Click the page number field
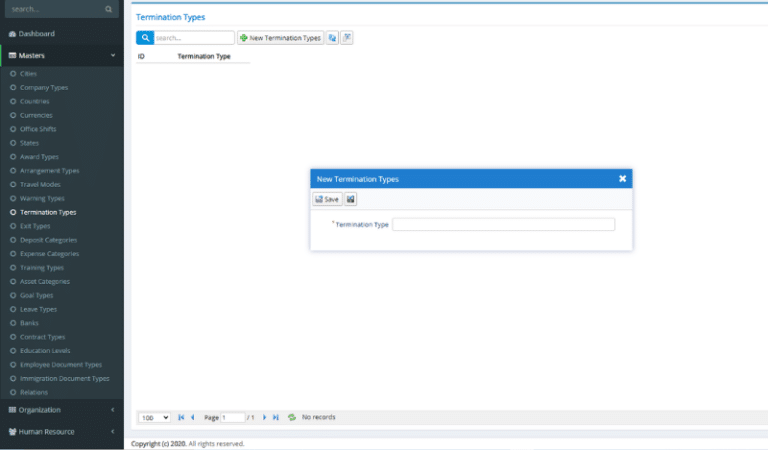This screenshot has width=768, height=450. (x=233, y=417)
